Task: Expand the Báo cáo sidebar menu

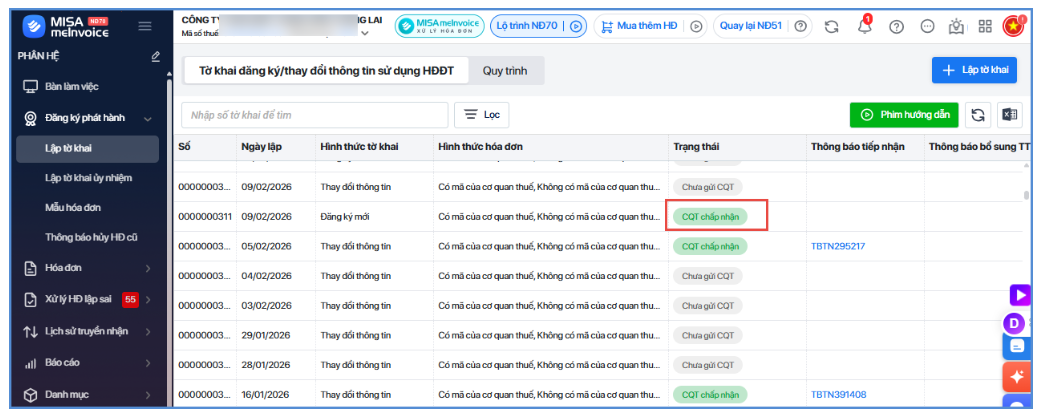Action: click(x=88, y=363)
